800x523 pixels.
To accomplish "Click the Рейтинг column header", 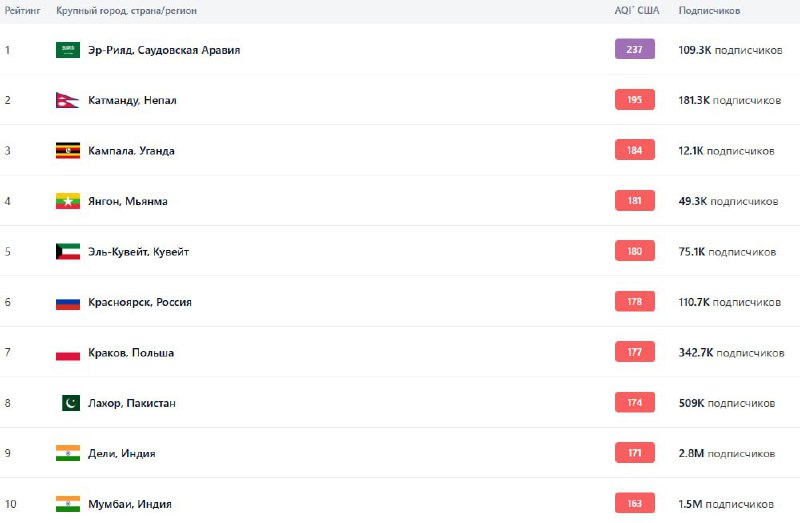I will tap(22, 10).
